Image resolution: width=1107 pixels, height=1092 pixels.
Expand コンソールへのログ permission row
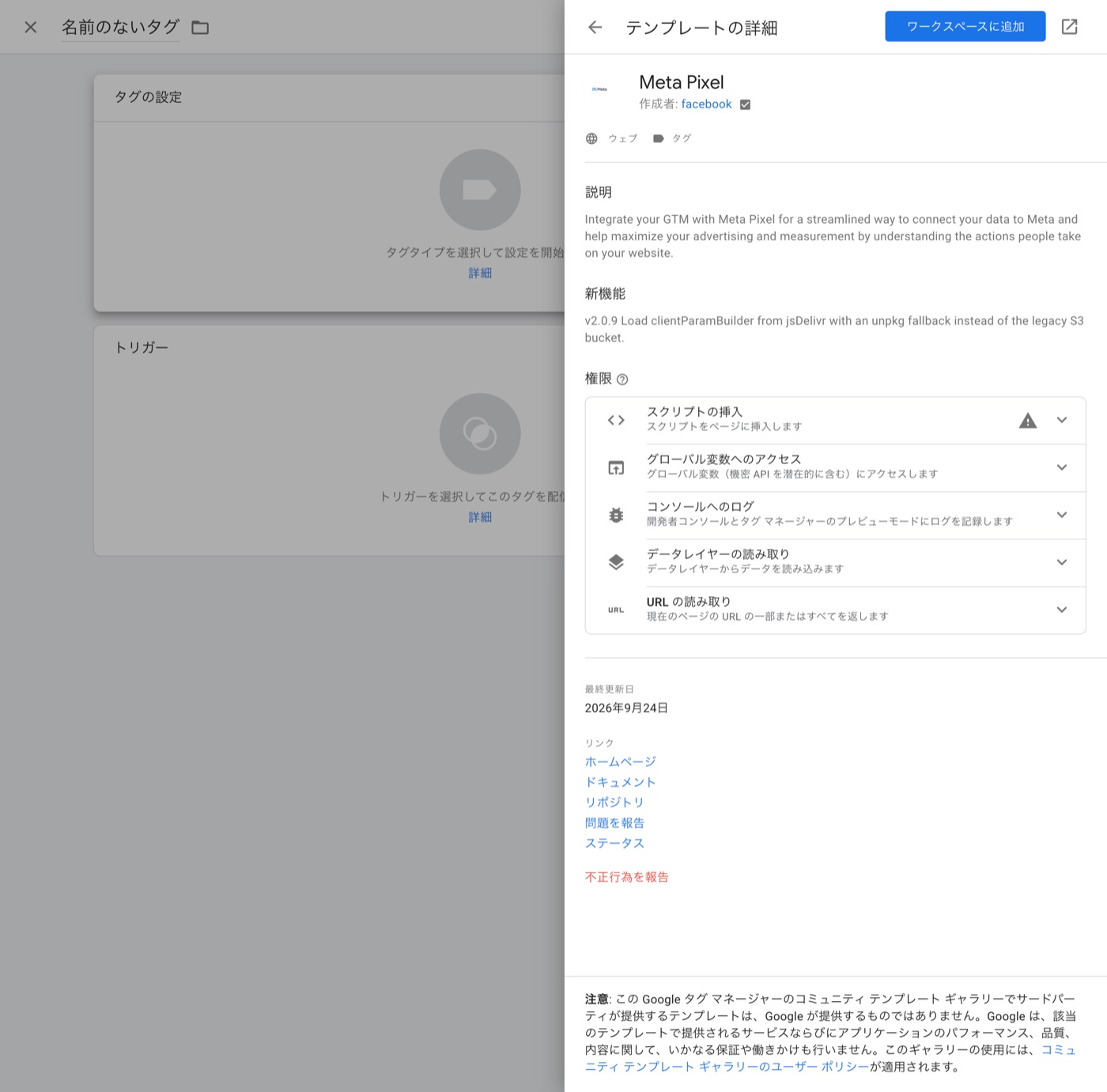[x=1062, y=515]
